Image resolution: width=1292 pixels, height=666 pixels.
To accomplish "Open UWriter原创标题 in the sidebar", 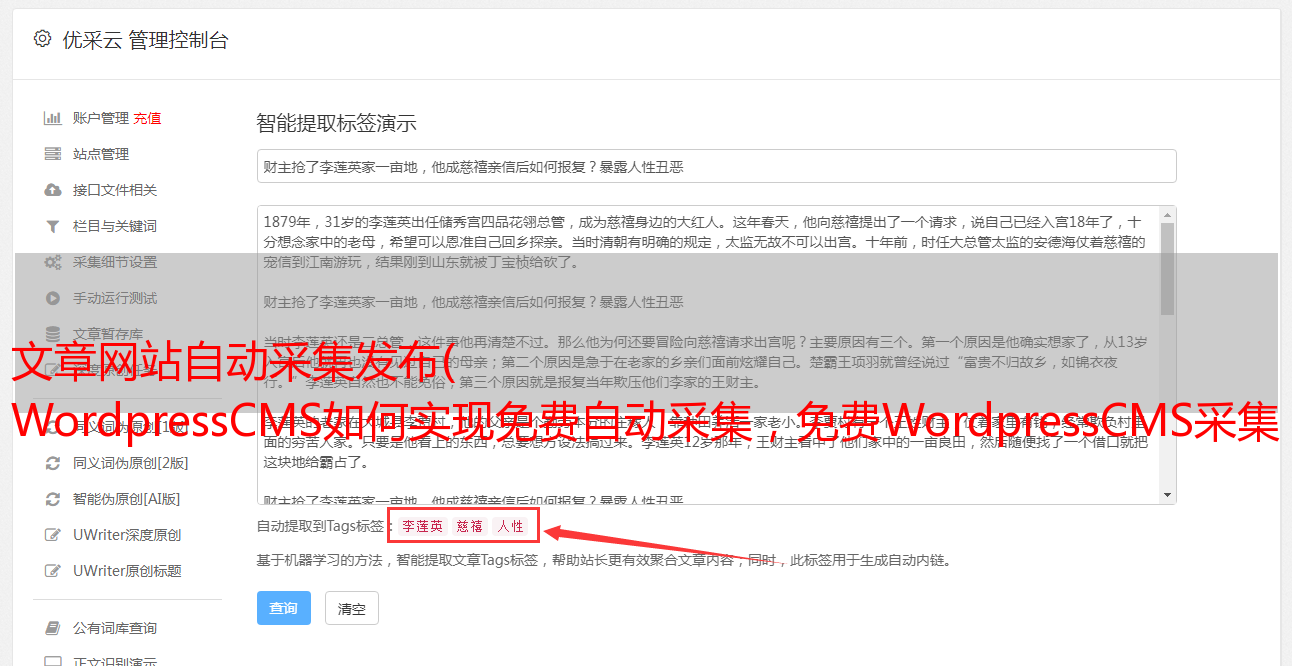I will tap(127, 571).
